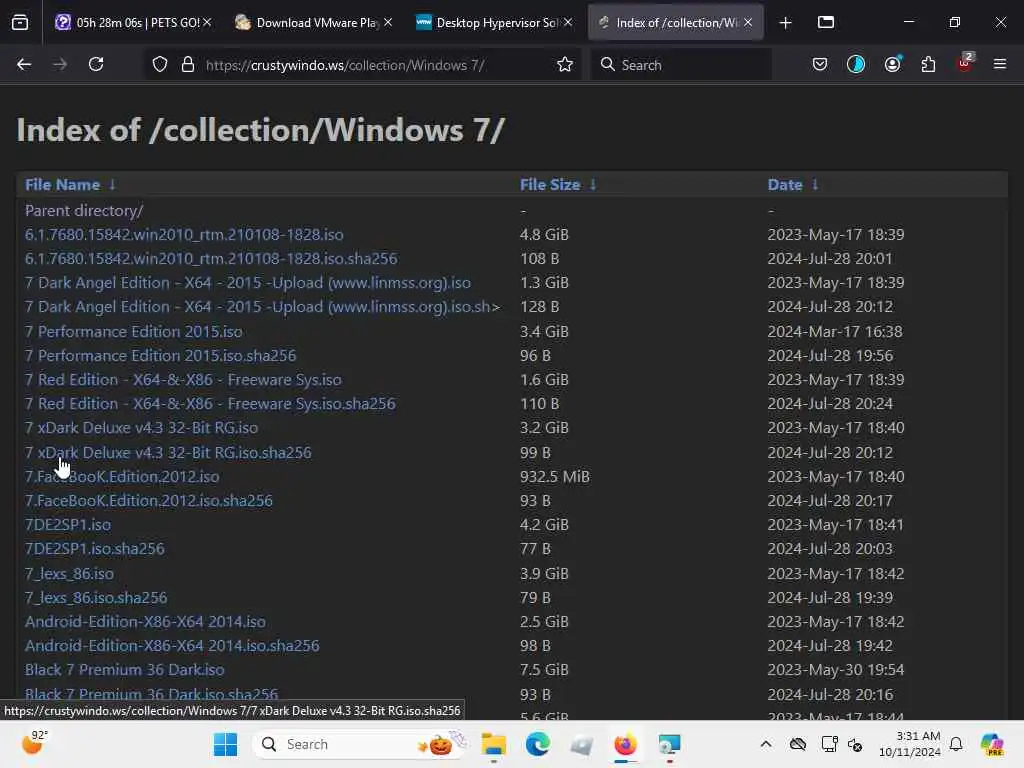
Task: Open a new tab with plus button
Action: click(x=786, y=23)
